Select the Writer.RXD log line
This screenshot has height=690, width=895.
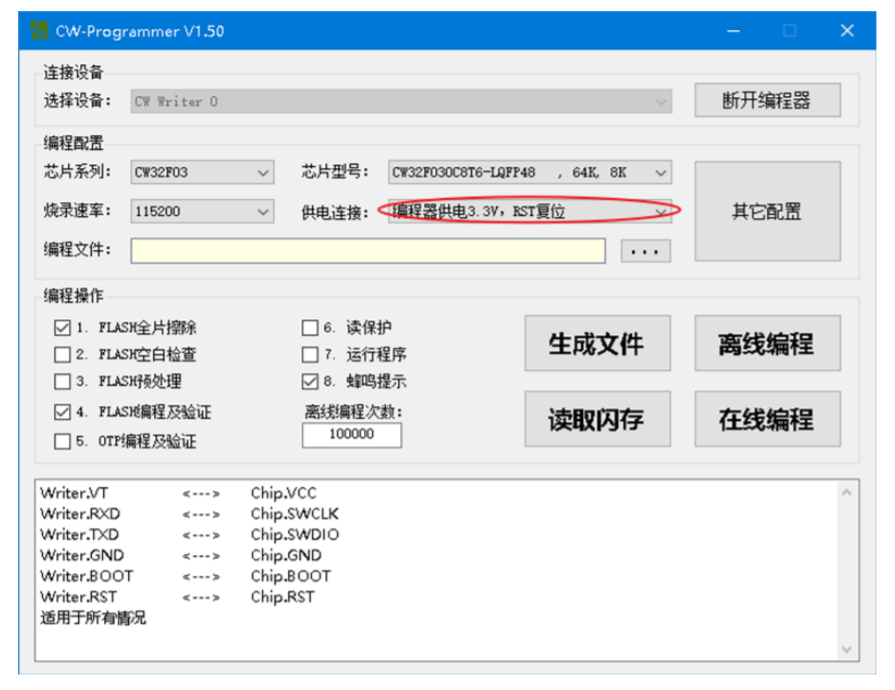[x=189, y=514]
